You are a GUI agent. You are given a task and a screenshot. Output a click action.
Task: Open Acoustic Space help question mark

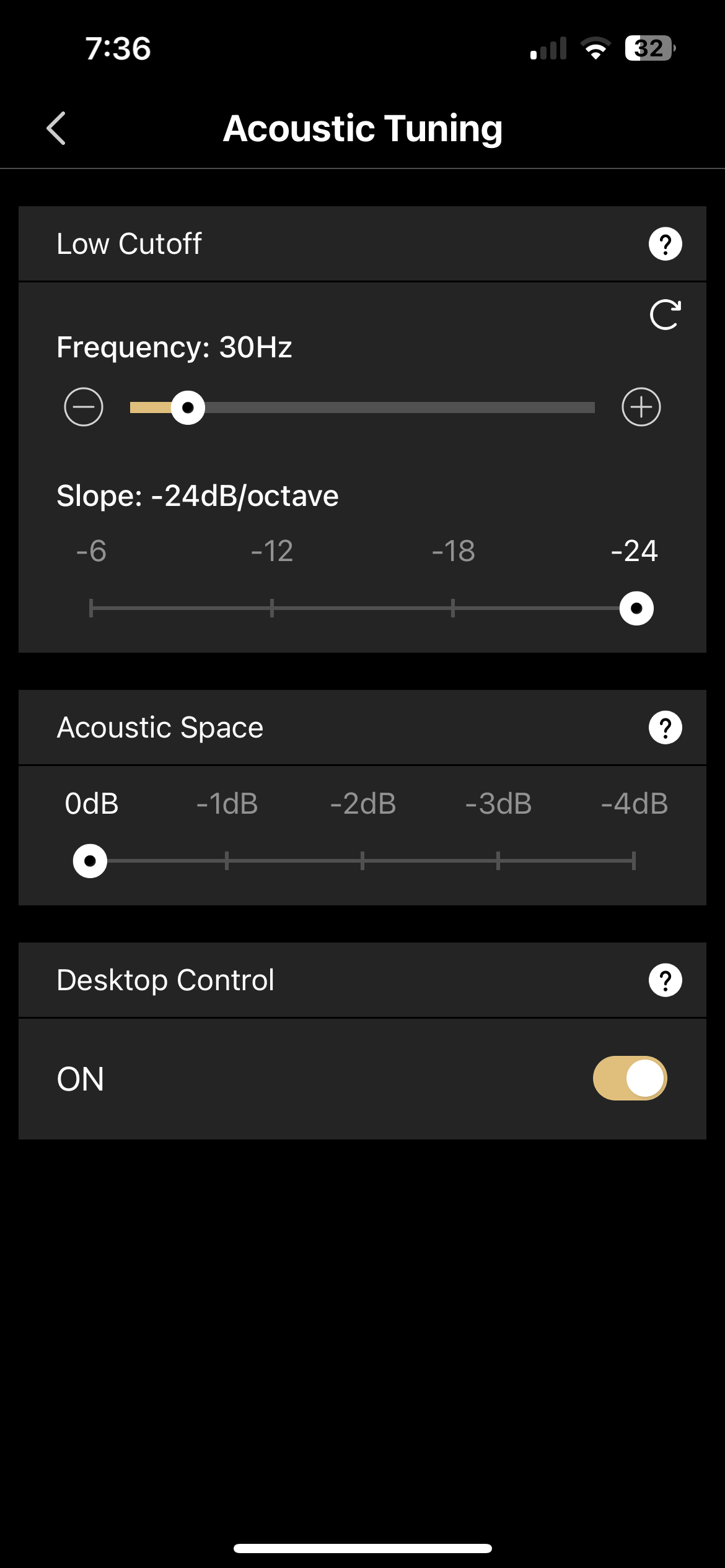666,728
